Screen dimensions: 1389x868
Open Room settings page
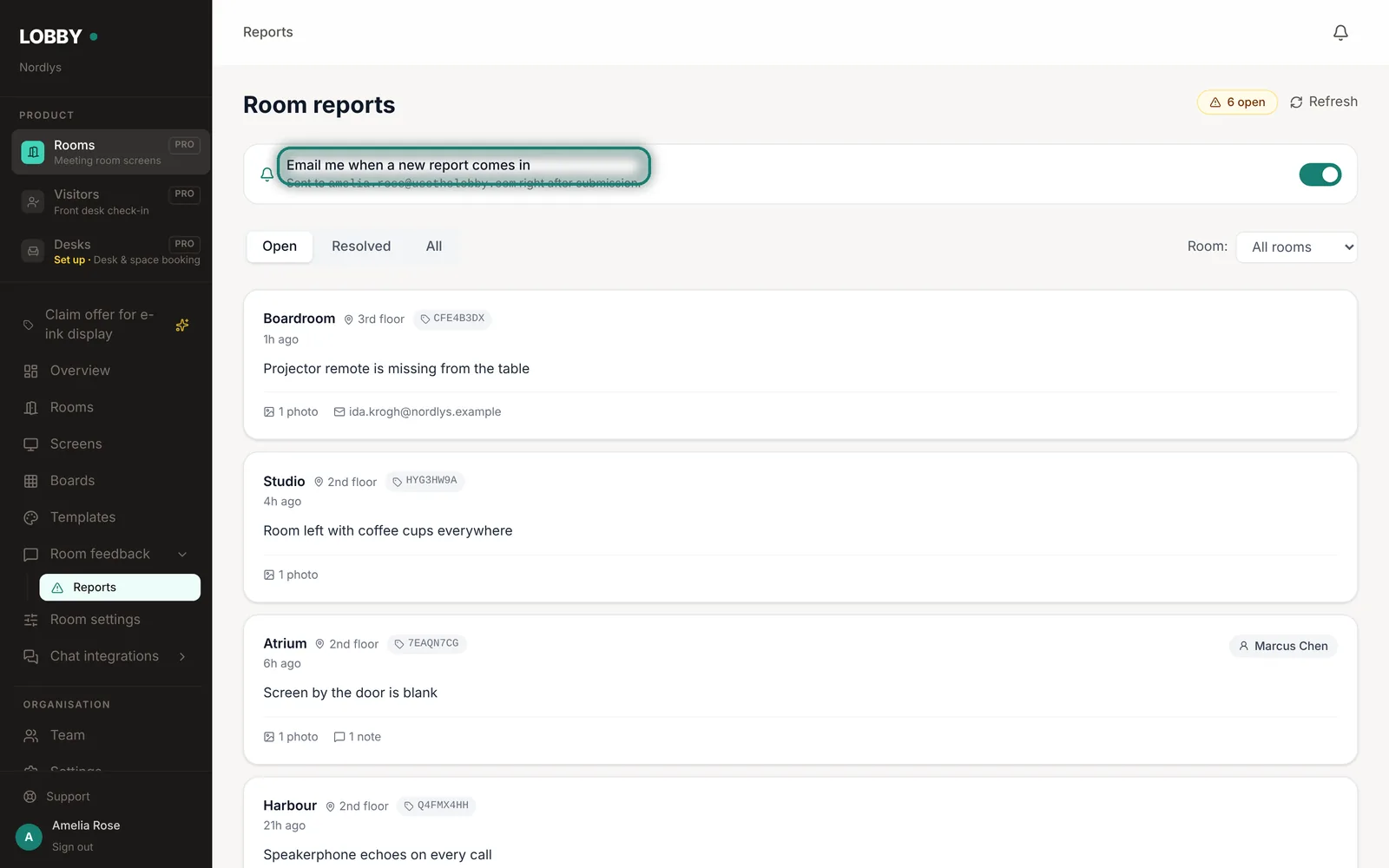click(95, 620)
